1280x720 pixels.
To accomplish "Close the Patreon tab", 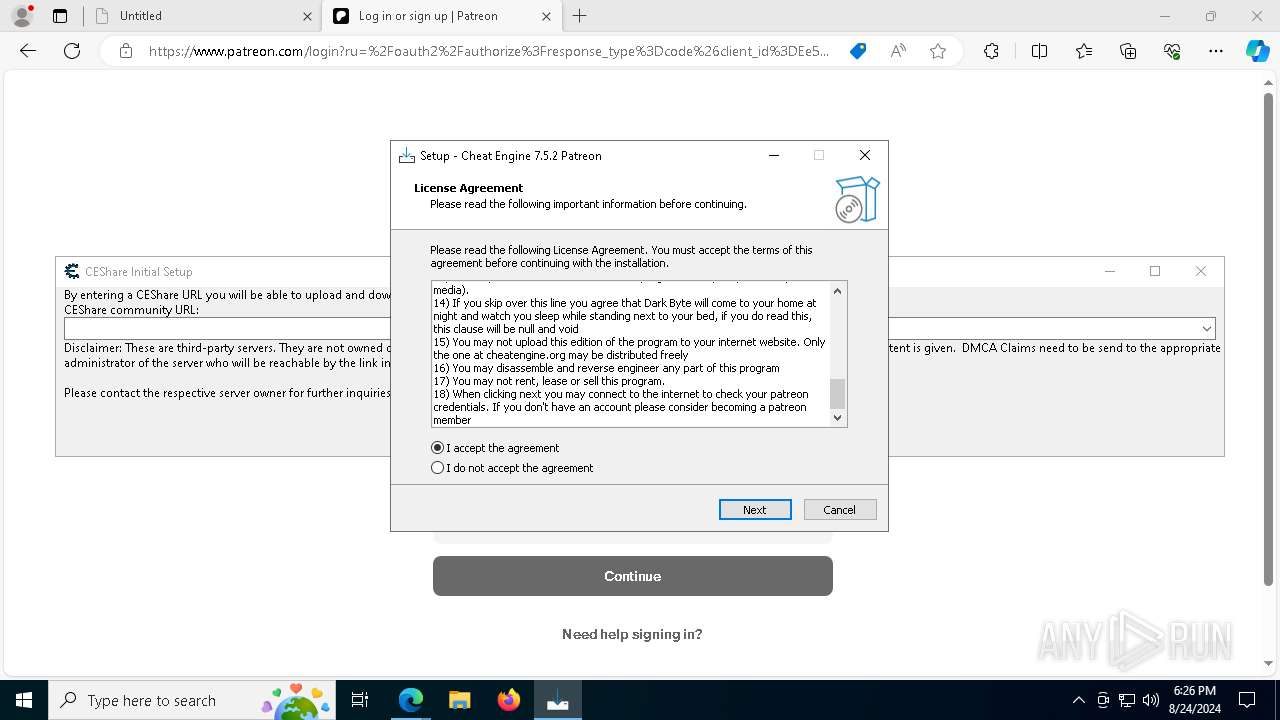I will click(x=546, y=16).
